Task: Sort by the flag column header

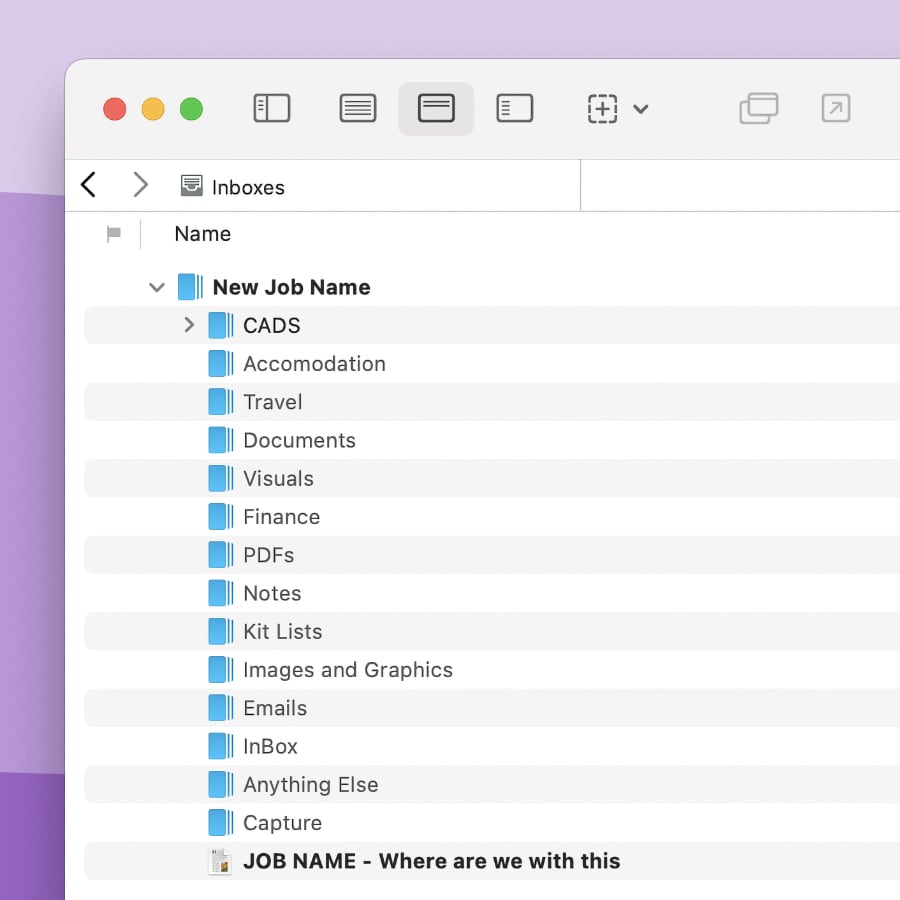Action: pos(114,234)
